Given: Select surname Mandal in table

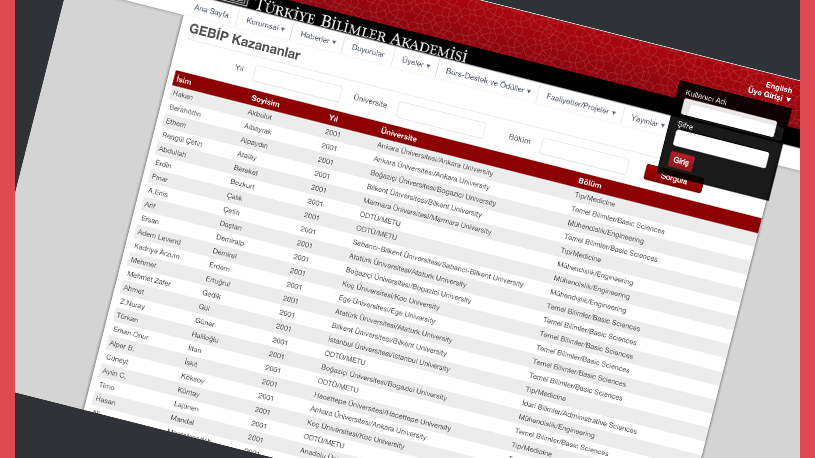Looking at the screenshot, I should pos(182,419).
